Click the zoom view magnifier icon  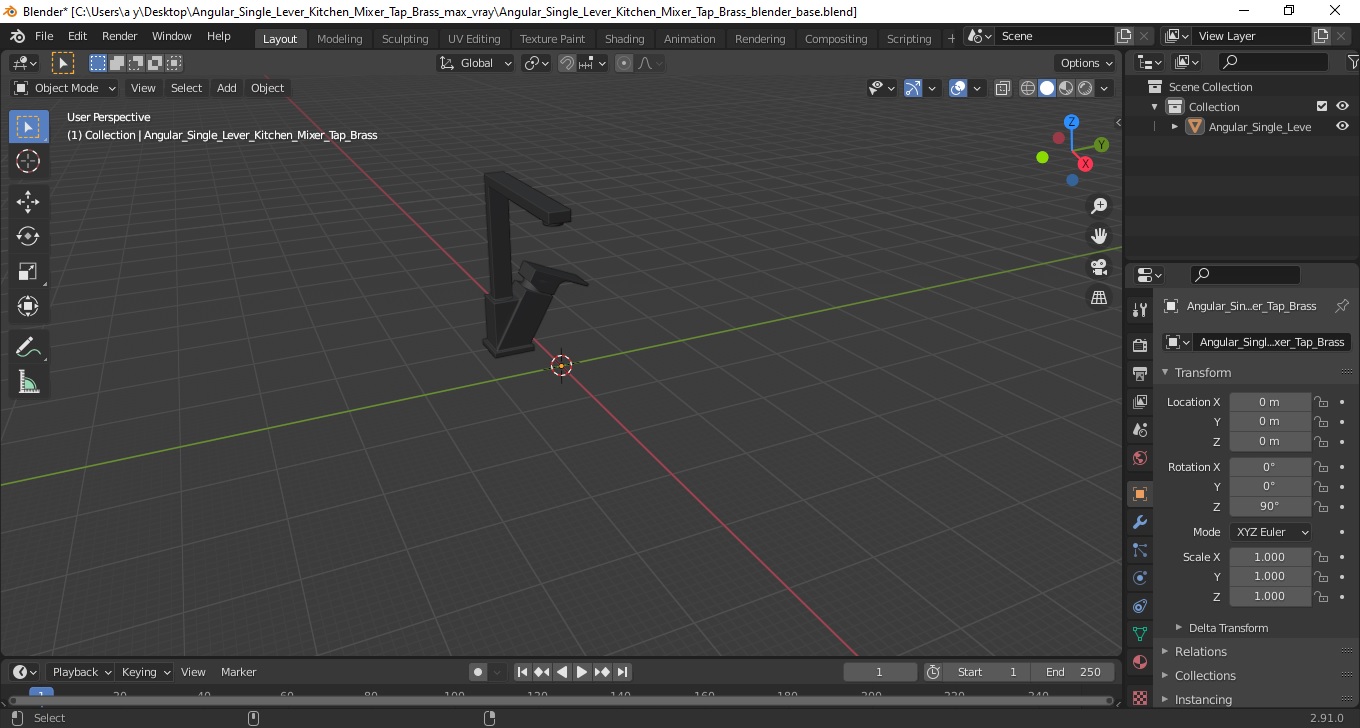coord(1099,206)
